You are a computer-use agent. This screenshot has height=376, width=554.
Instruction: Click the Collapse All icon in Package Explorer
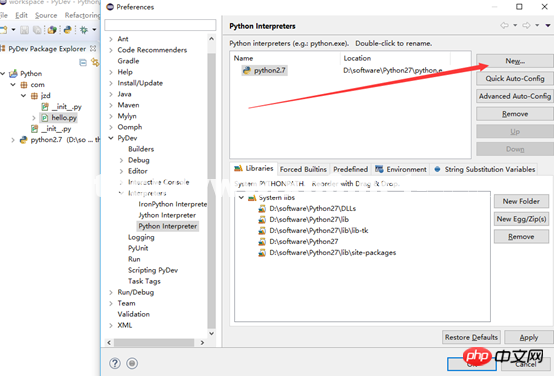pos(83,63)
